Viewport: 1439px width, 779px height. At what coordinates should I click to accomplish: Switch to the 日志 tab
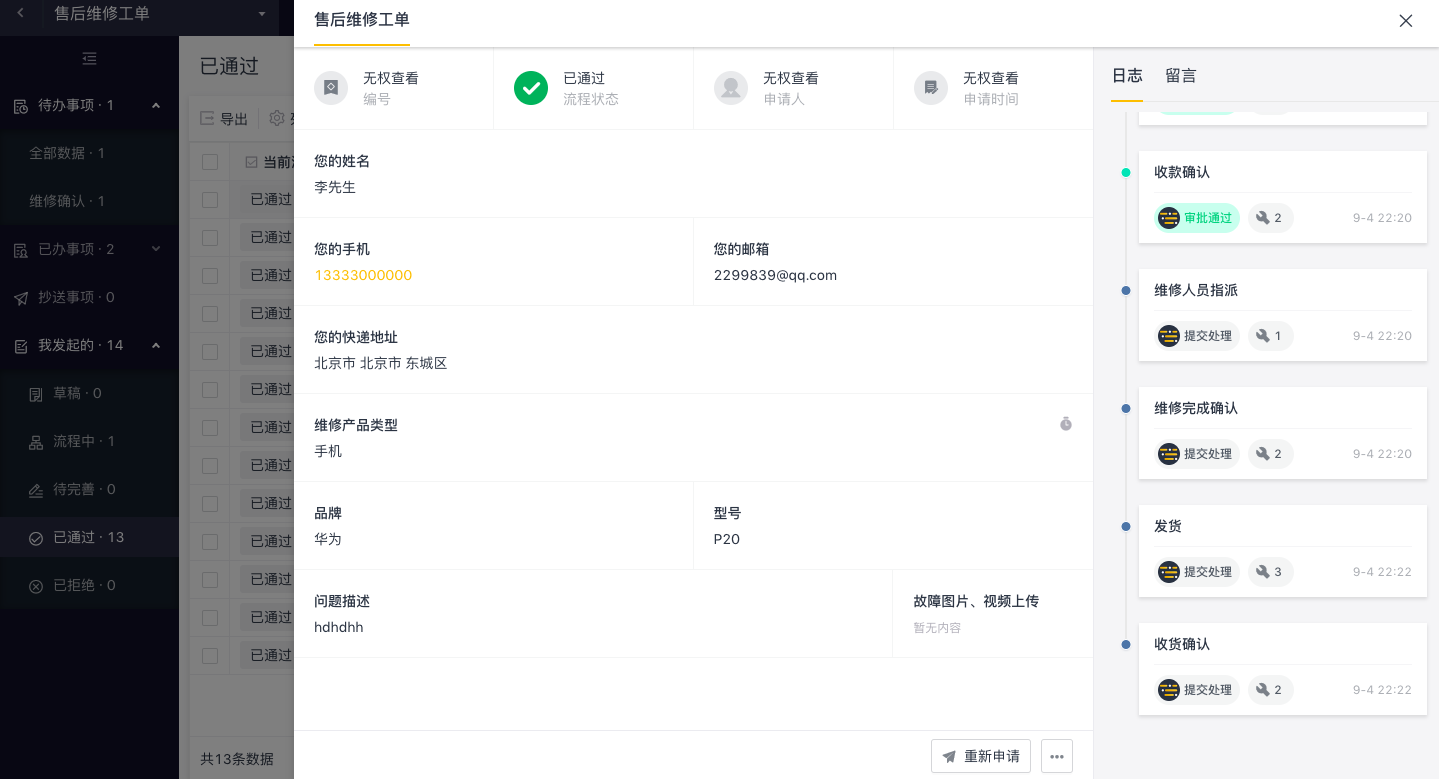coord(1127,76)
